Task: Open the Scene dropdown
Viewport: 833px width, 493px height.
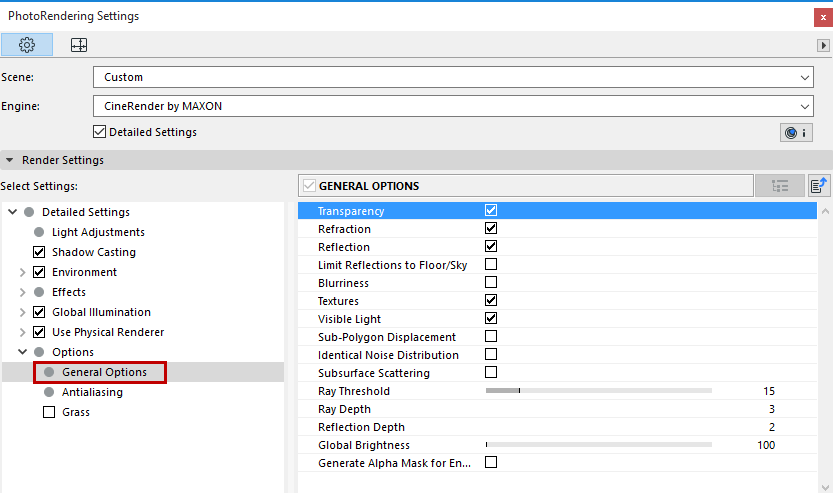Action: click(452, 77)
